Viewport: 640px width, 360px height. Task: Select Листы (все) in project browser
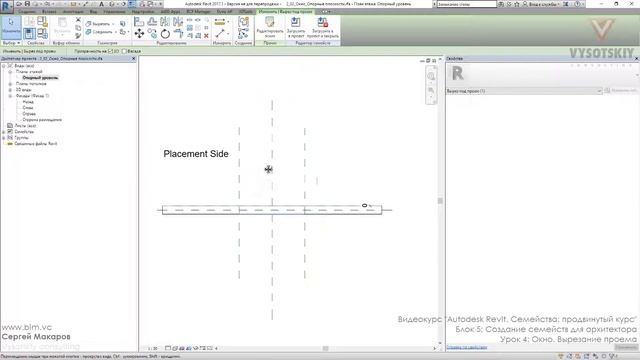click(x=25, y=126)
